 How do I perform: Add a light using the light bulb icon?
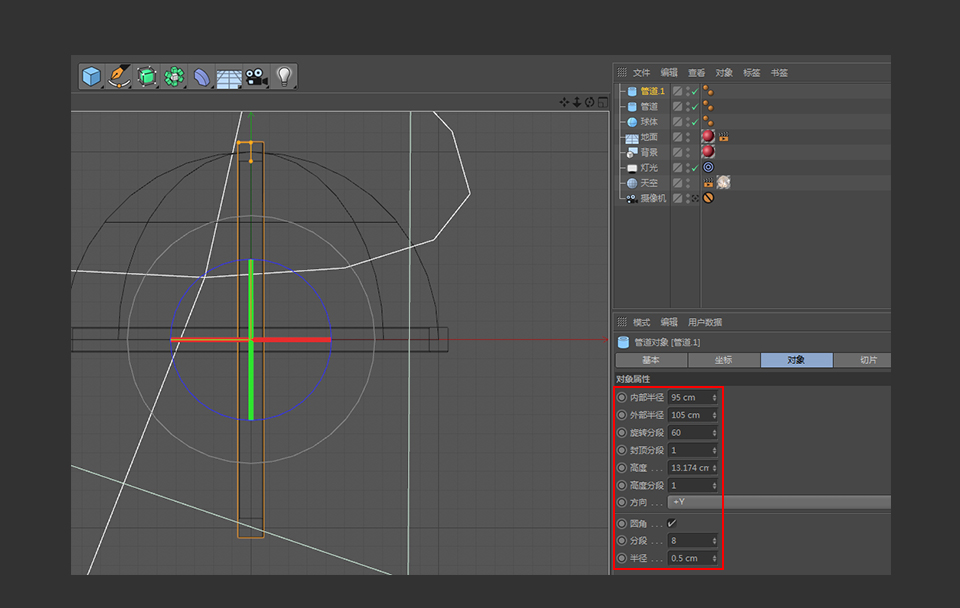[x=283, y=77]
